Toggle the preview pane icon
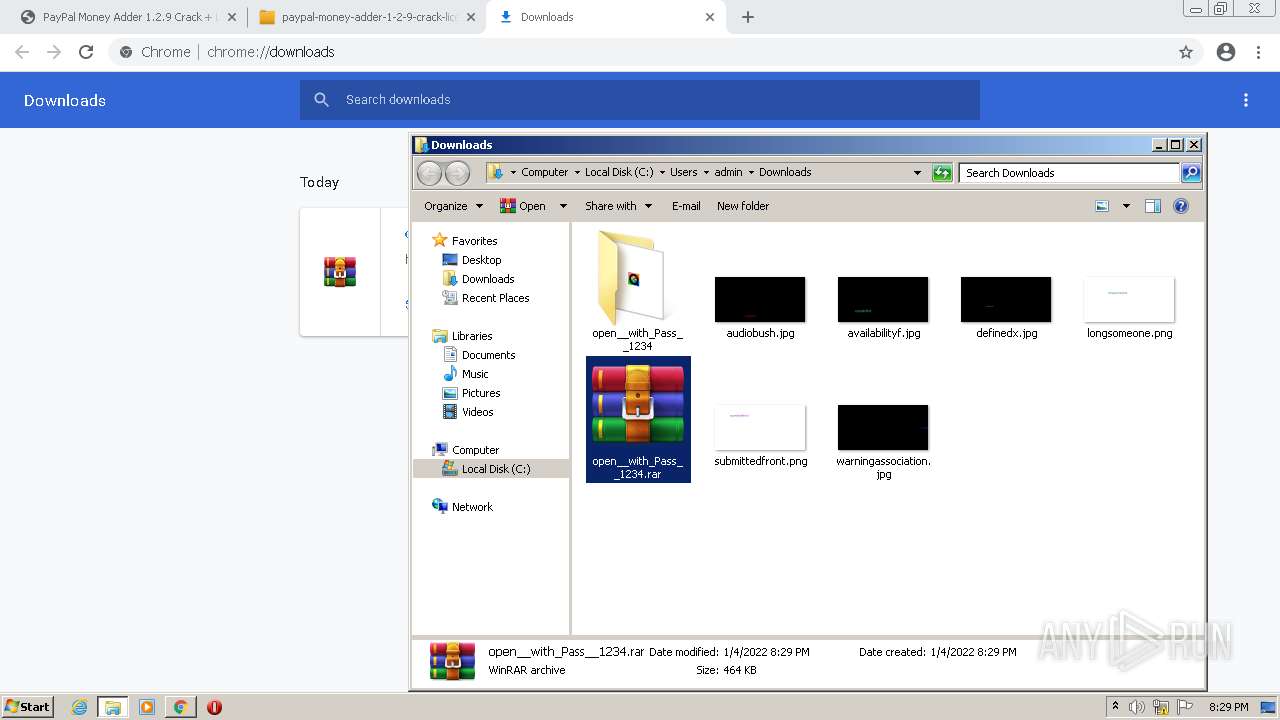 [x=1153, y=206]
